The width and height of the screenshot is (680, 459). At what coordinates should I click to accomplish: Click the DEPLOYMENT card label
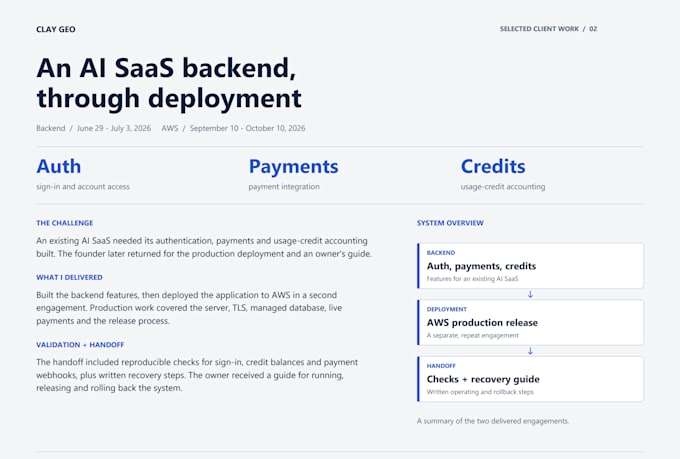click(447, 309)
